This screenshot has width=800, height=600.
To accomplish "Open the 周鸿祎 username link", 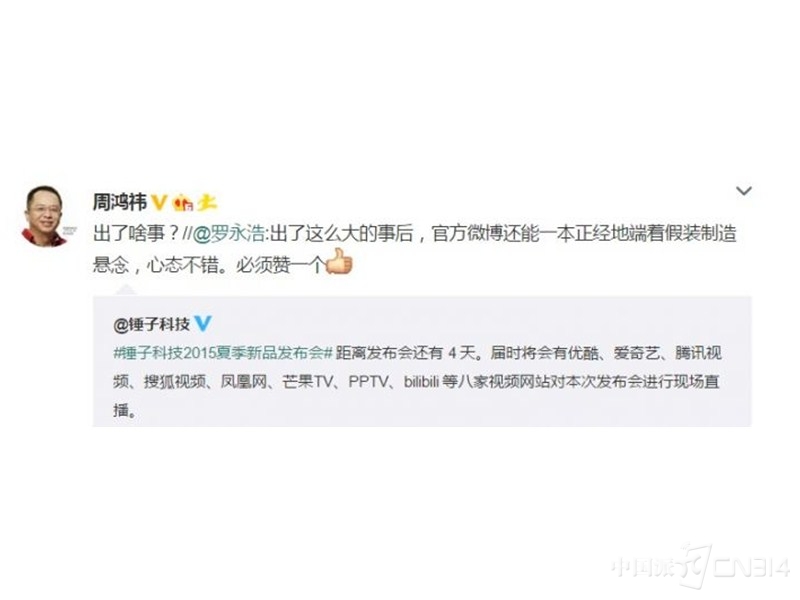I will [x=120, y=203].
